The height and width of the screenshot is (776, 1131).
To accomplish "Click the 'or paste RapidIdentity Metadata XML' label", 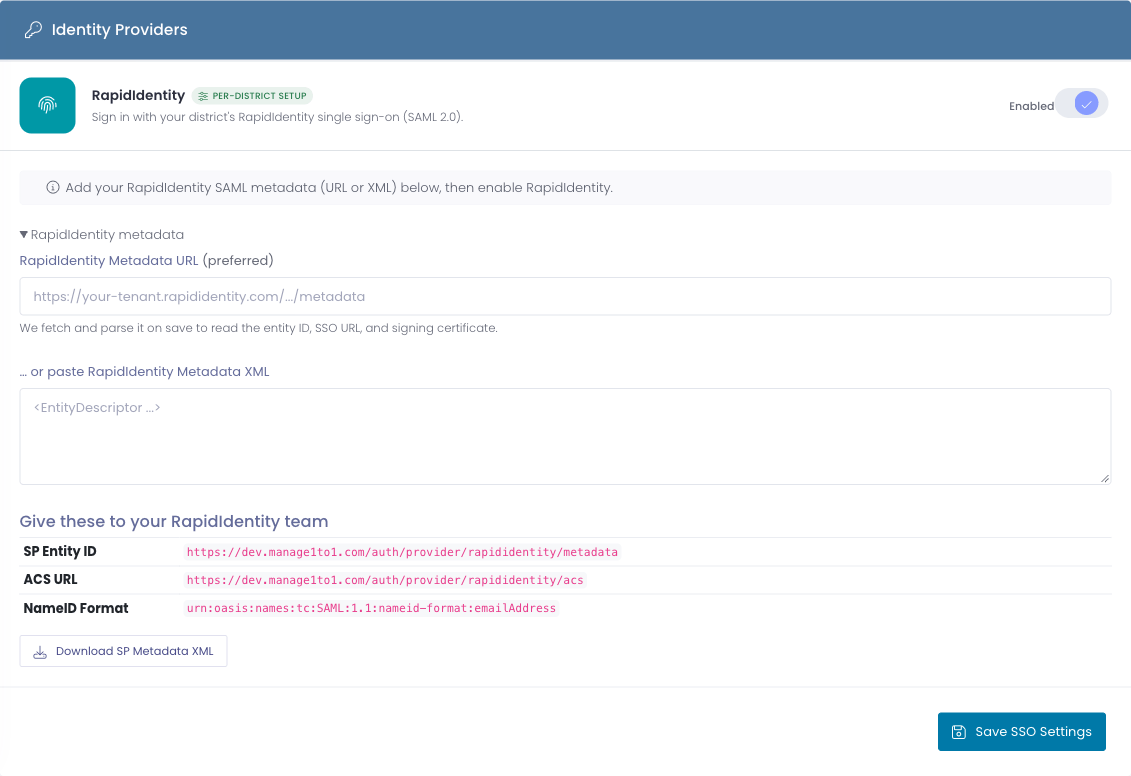I will click(x=144, y=371).
